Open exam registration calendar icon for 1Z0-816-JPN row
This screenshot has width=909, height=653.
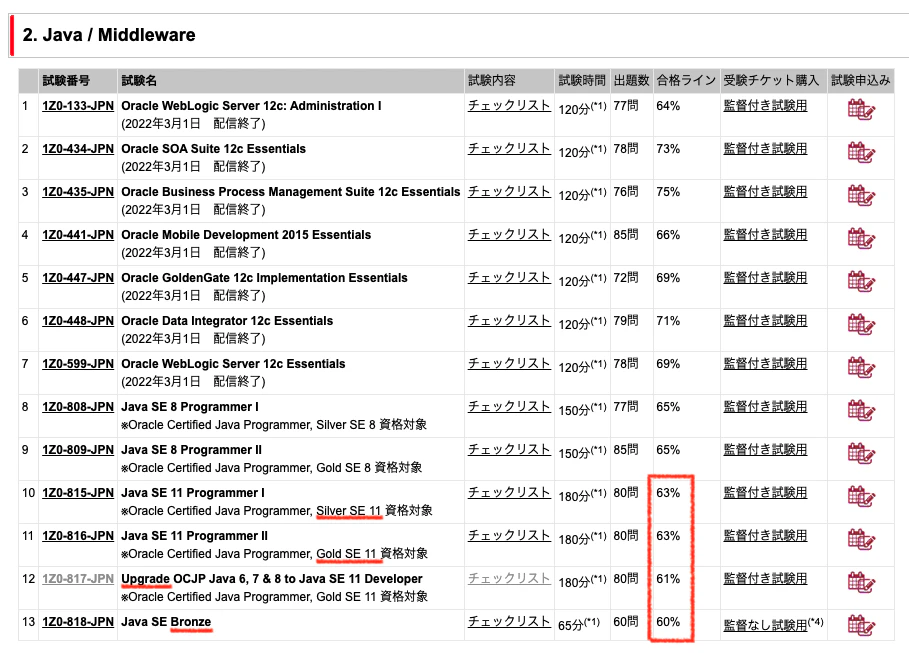click(x=861, y=539)
